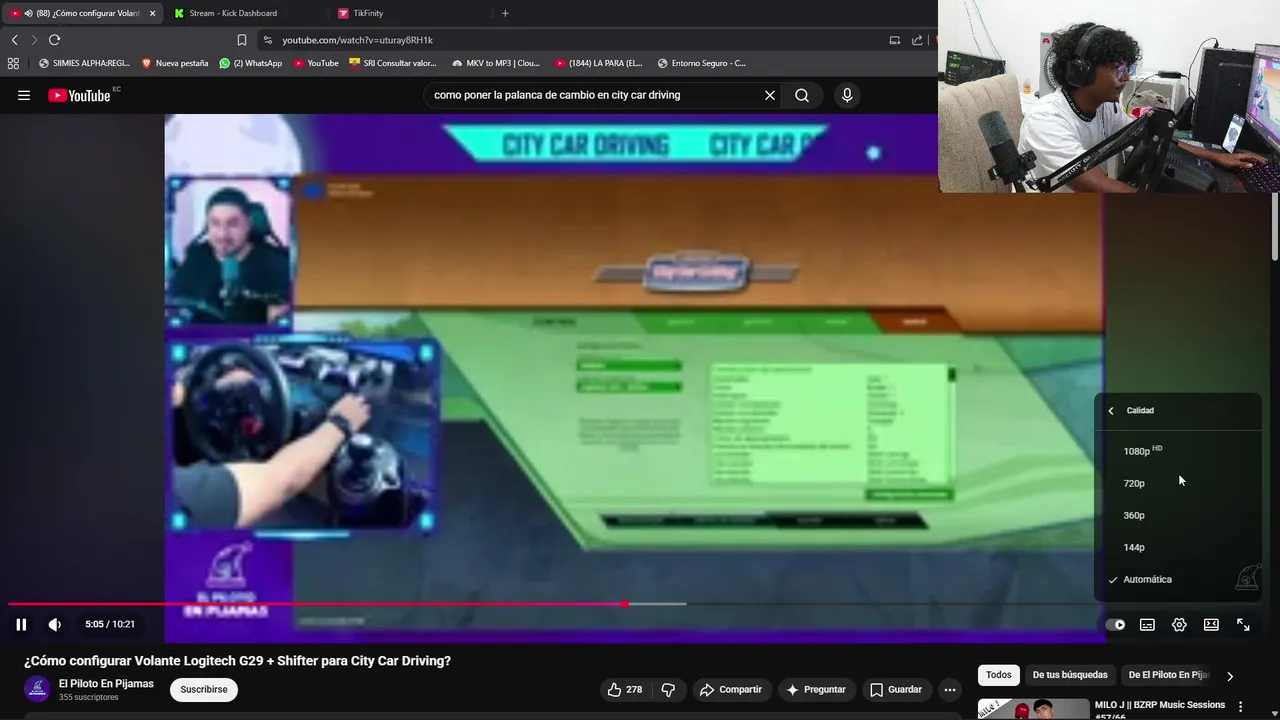Open Entorno Seguro bookmark
The width and height of the screenshot is (1280, 720).
(x=702, y=63)
